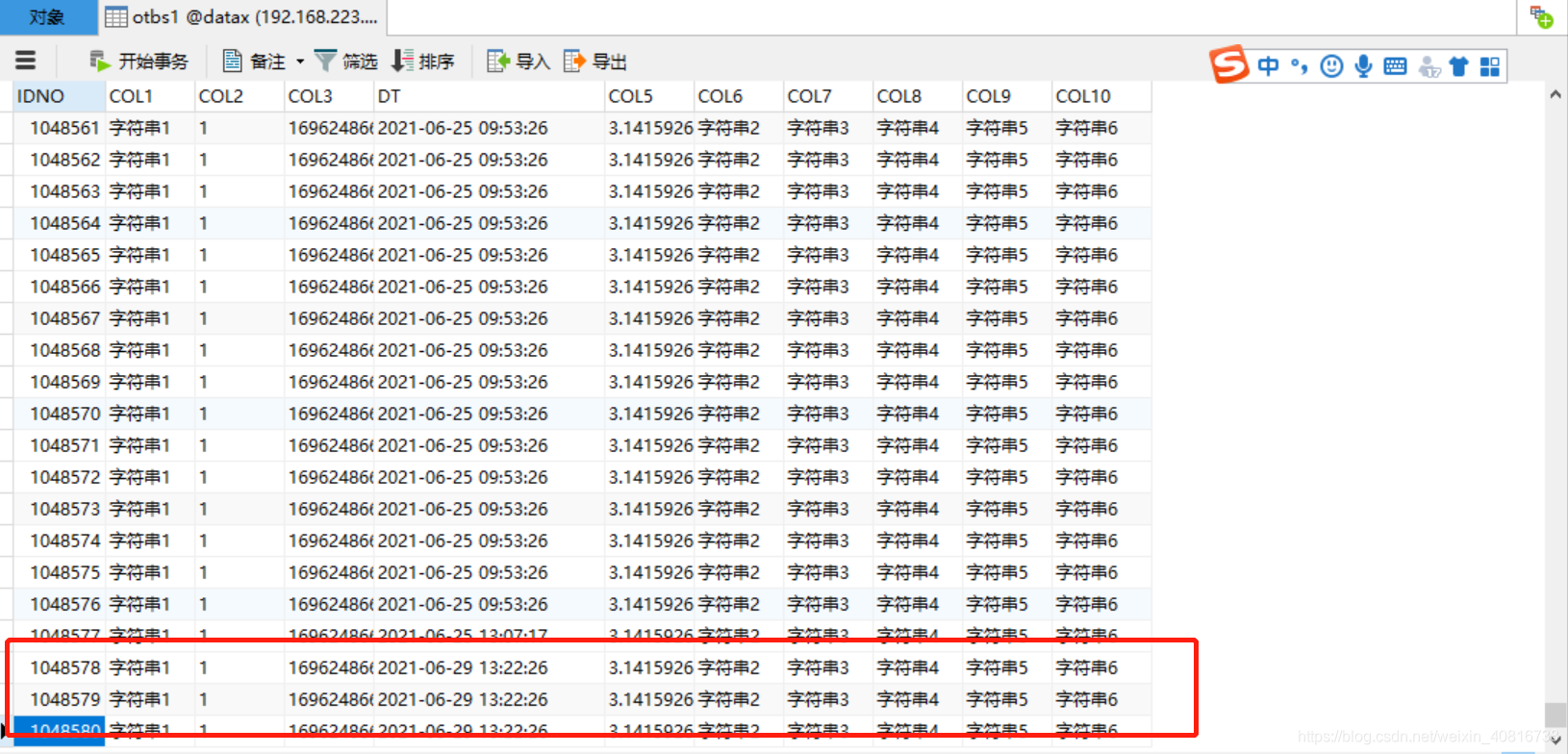The height and width of the screenshot is (754, 1568).
Task: Click Begin Transaction (开始事务) button
Action: pyautogui.click(x=139, y=62)
